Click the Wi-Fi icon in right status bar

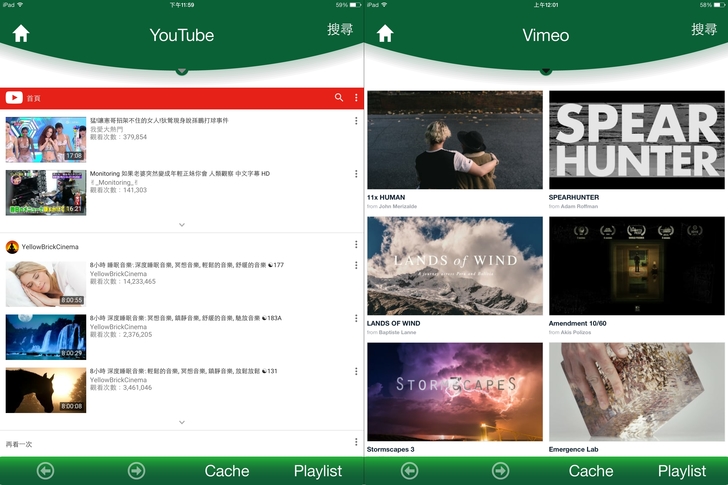tap(384, 5)
